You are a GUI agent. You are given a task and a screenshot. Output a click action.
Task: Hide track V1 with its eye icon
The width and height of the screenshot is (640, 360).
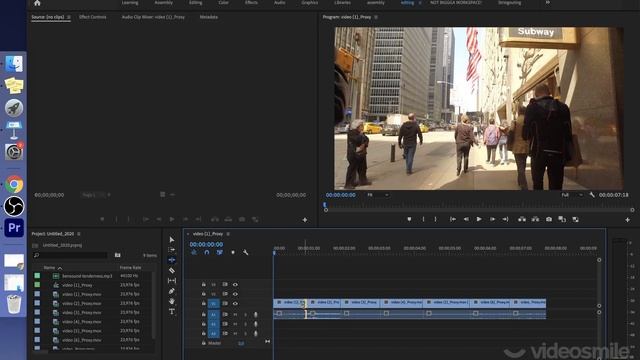[x=235, y=304]
